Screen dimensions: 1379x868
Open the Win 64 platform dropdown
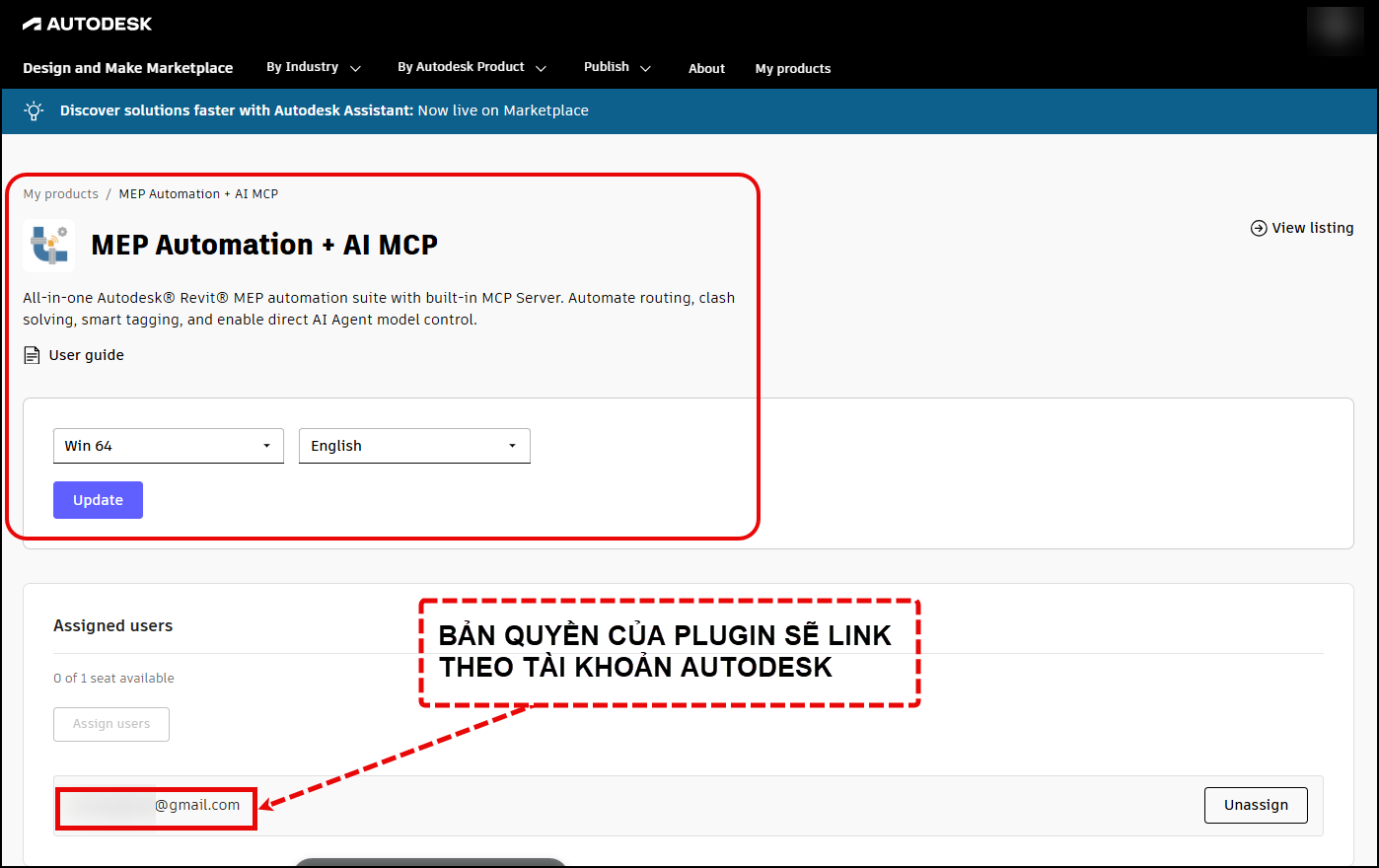169,446
